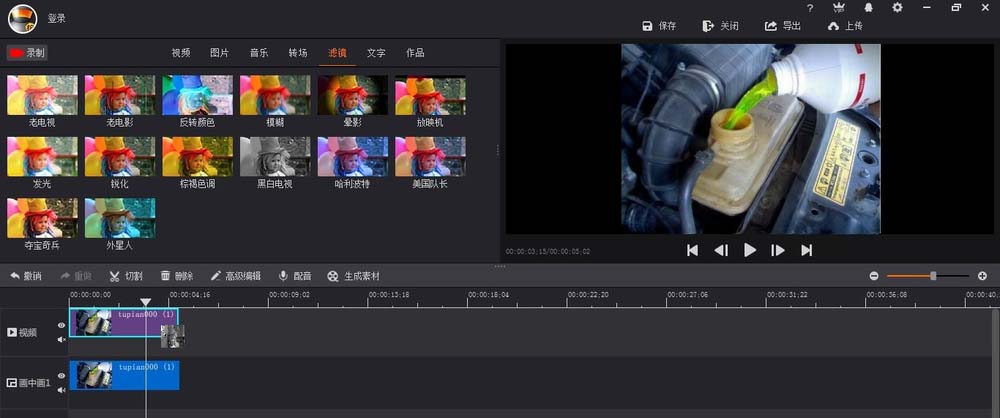Image resolution: width=1000 pixels, height=418 pixels.
Task: Select the blue tupian000 clip on 画中画1 track
Action: point(124,375)
